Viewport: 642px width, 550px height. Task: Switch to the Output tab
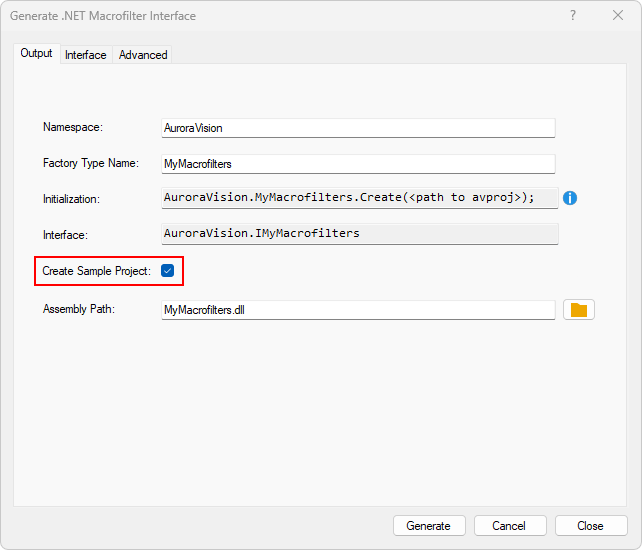(x=36, y=54)
